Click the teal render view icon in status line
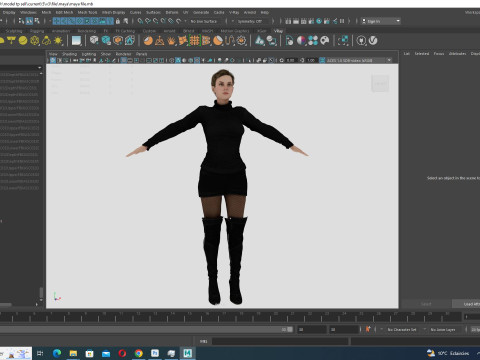480x360 pixels. click(x=319, y=21)
